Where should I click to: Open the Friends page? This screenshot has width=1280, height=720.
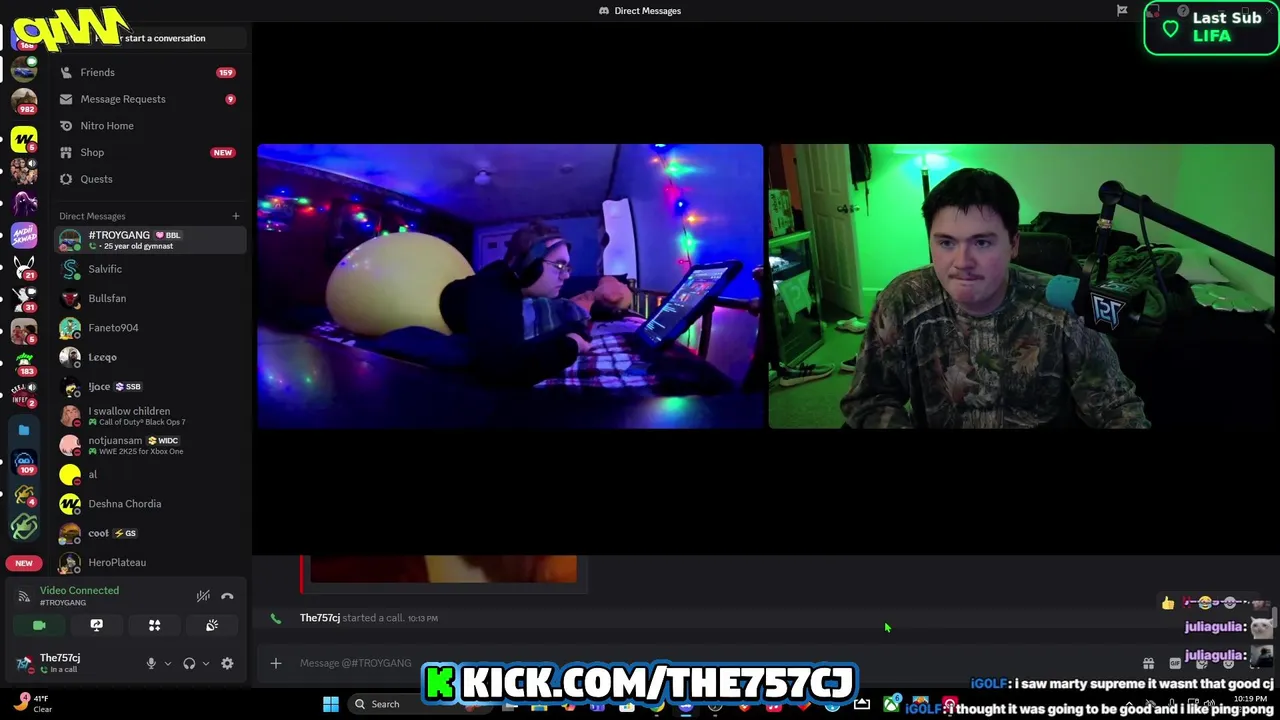click(x=150, y=72)
